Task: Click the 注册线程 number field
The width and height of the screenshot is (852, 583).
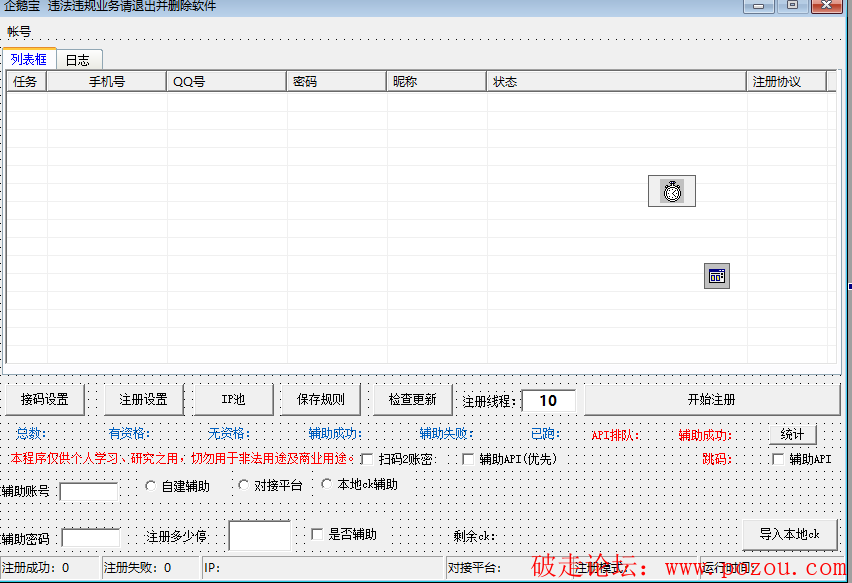Action: coord(548,401)
